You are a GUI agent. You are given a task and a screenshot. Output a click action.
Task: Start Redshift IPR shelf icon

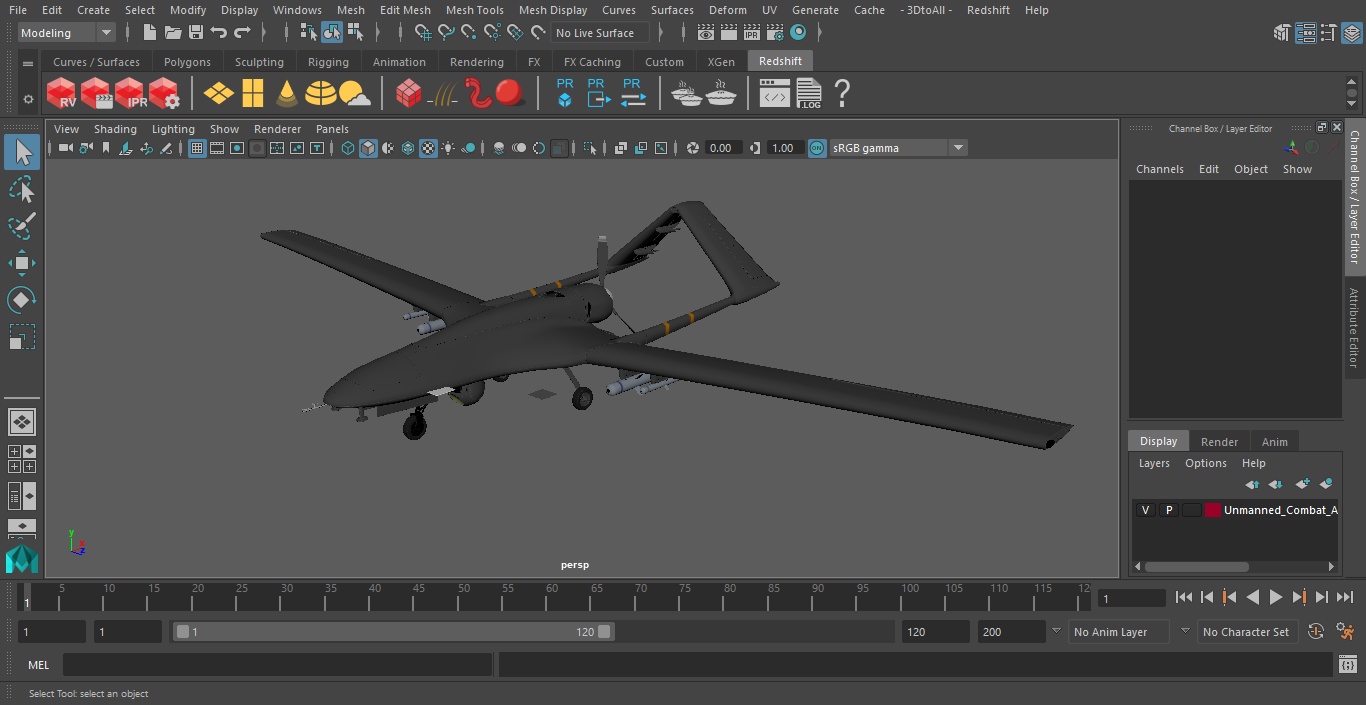pyautogui.click(x=130, y=94)
